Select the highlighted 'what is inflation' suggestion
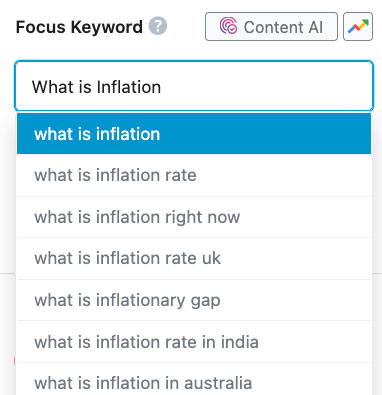The width and height of the screenshot is (382, 395). (x=194, y=134)
